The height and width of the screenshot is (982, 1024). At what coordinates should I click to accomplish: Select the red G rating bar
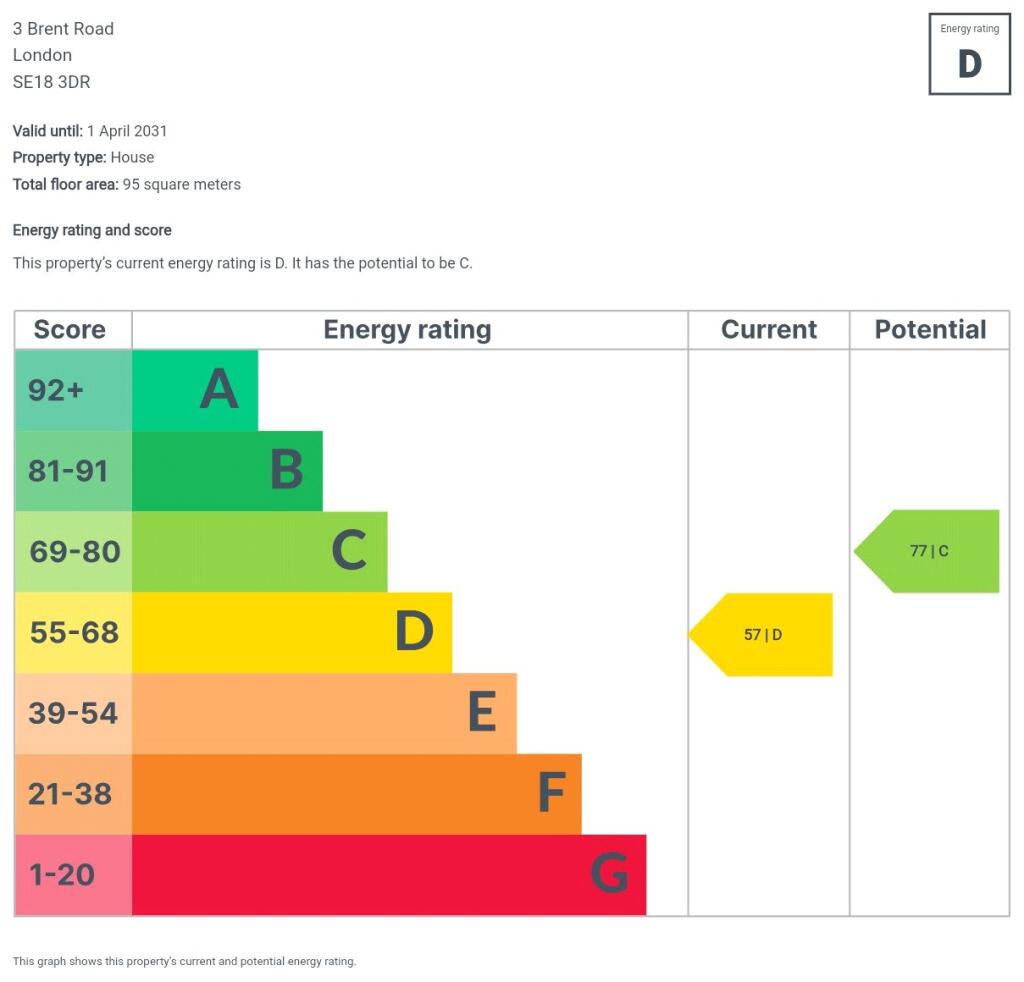click(x=388, y=875)
